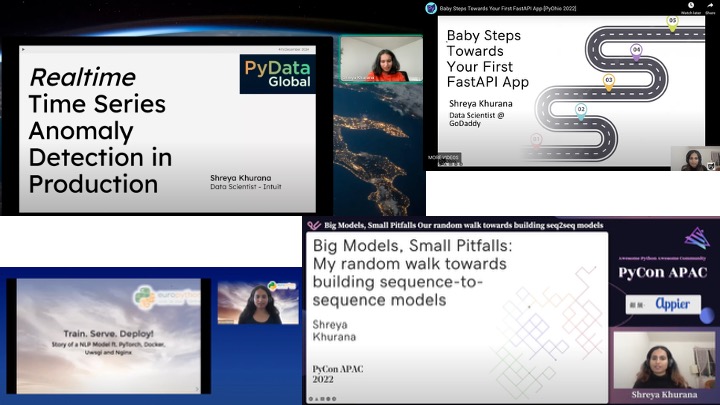
Task: Click the PyCon APAC logo icon
Action: click(691, 238)
